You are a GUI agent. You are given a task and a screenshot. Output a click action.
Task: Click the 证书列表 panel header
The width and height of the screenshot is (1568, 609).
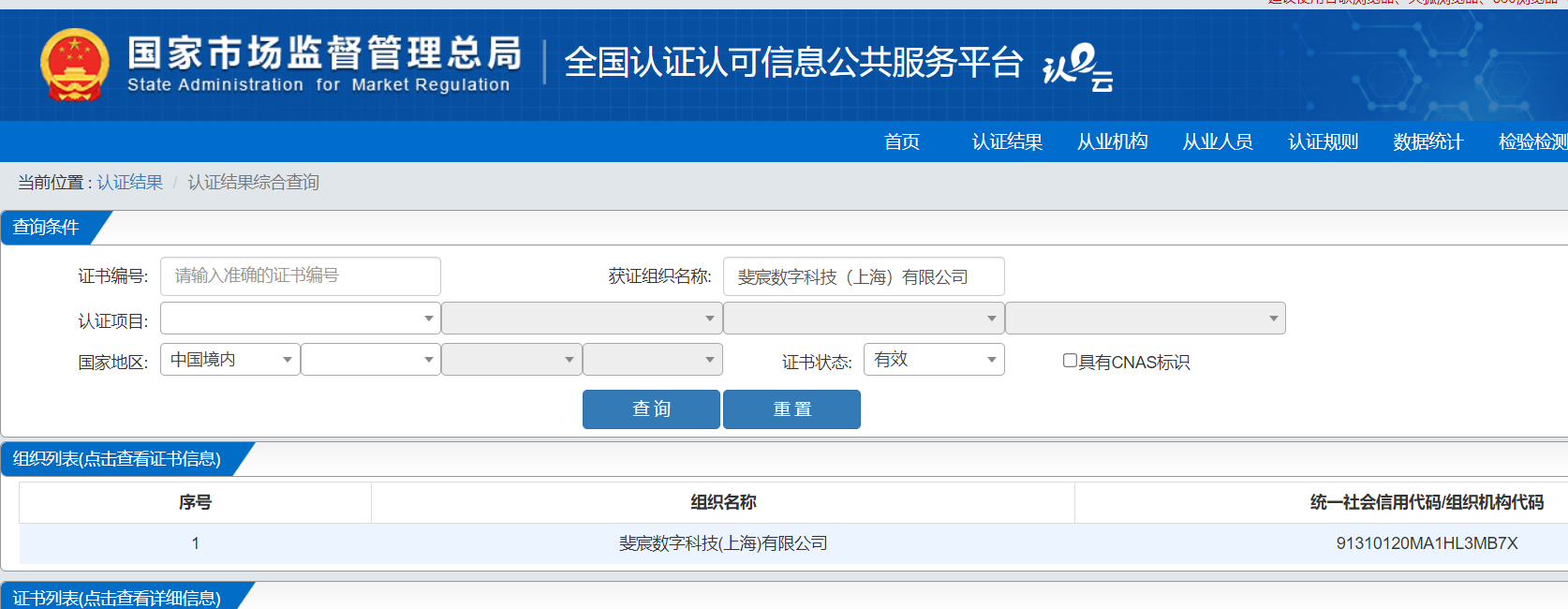118,597
